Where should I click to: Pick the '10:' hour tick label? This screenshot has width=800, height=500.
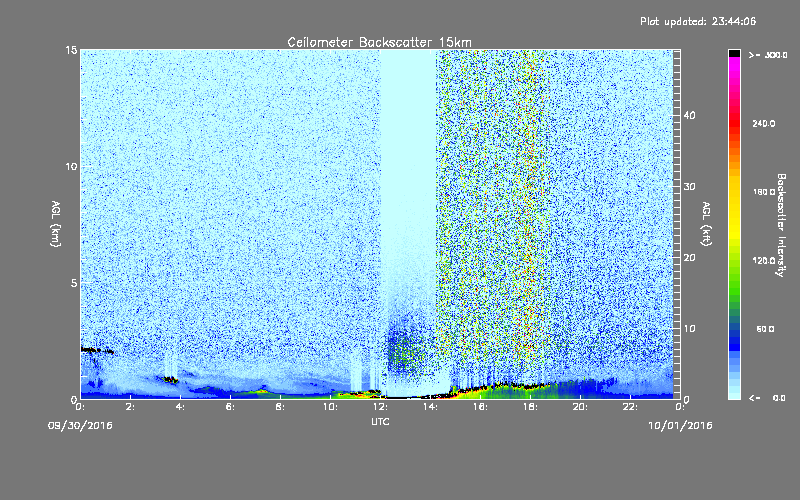click(x=331, y=407)
